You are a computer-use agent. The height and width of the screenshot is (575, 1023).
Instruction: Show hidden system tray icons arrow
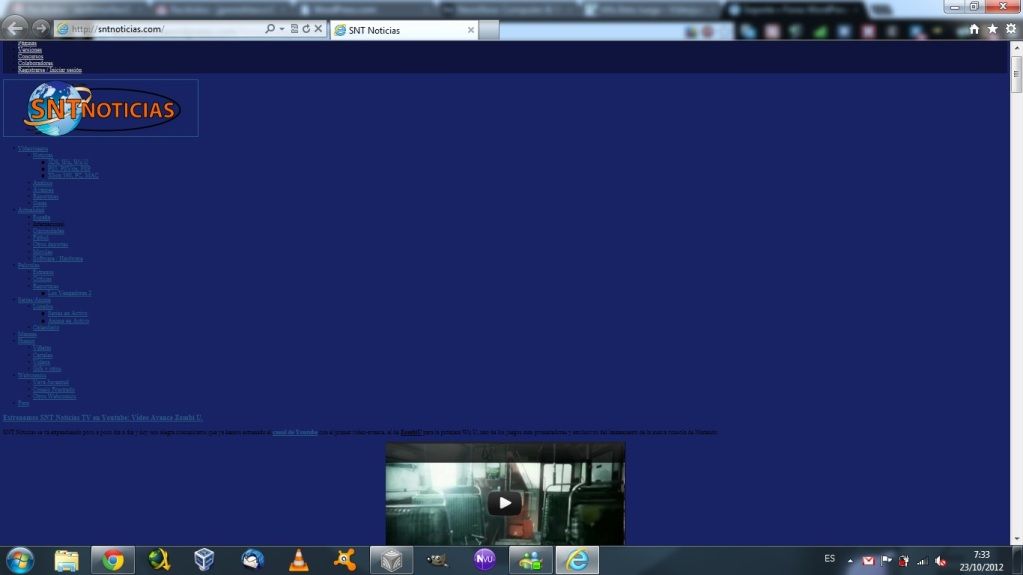(851, 561)
